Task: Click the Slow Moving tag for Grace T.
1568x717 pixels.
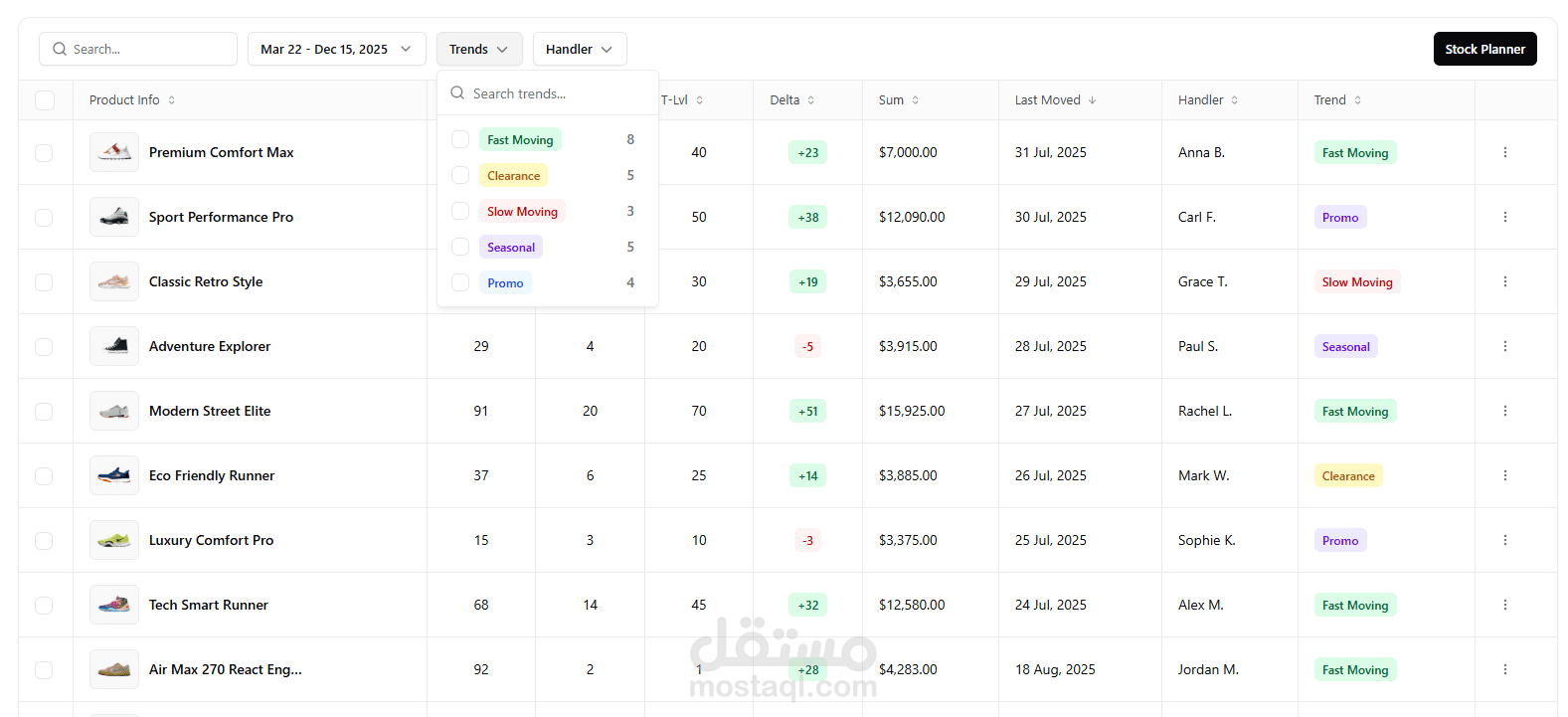Action: point(1357,282)
